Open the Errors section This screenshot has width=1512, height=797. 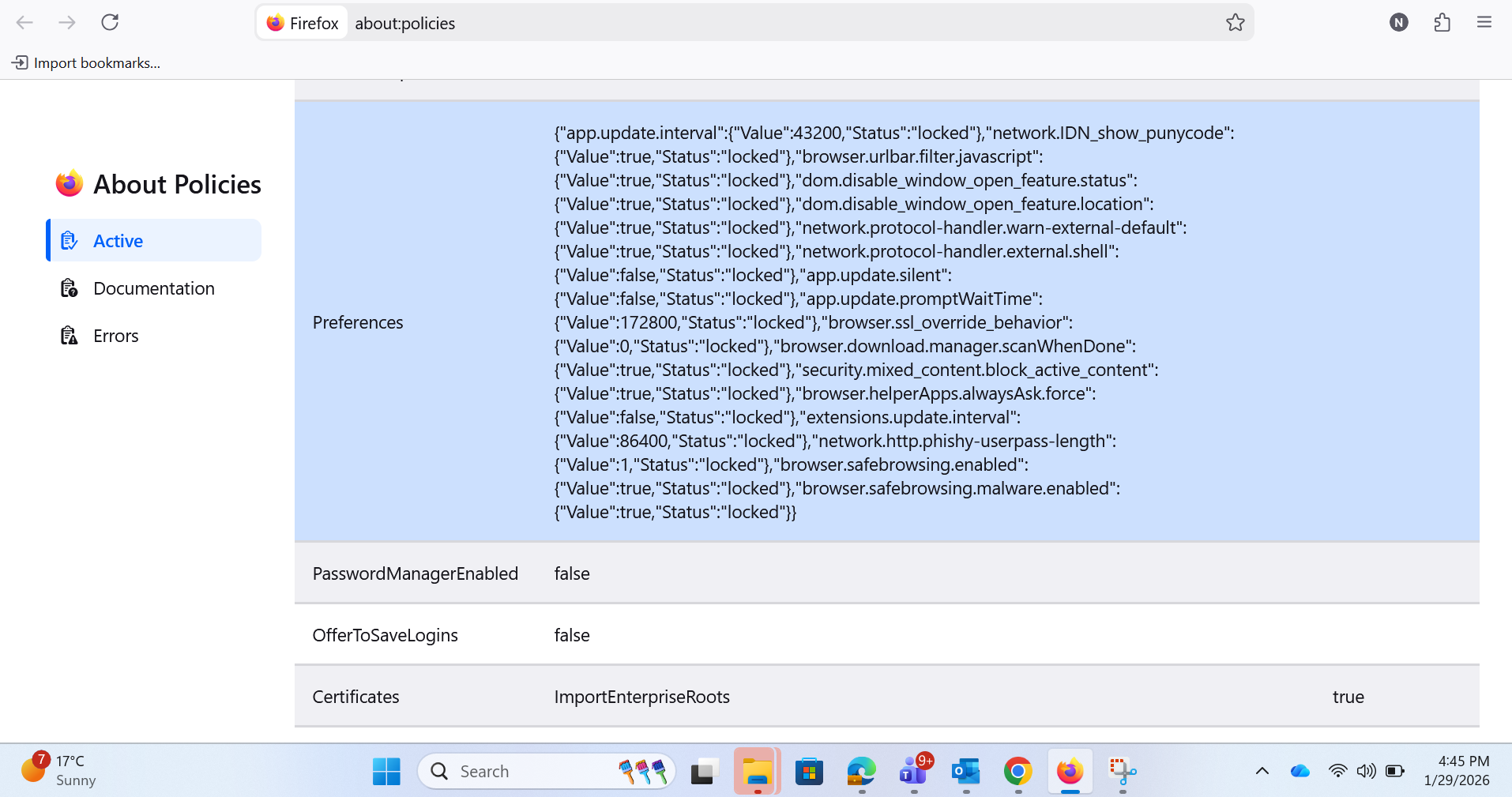(x=115, y=336)
